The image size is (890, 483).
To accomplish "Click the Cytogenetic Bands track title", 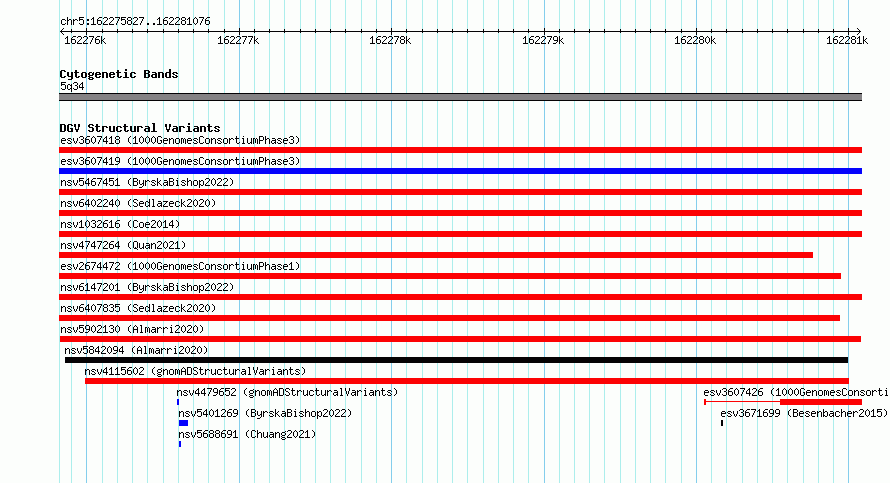I will (x=119, y=74).
